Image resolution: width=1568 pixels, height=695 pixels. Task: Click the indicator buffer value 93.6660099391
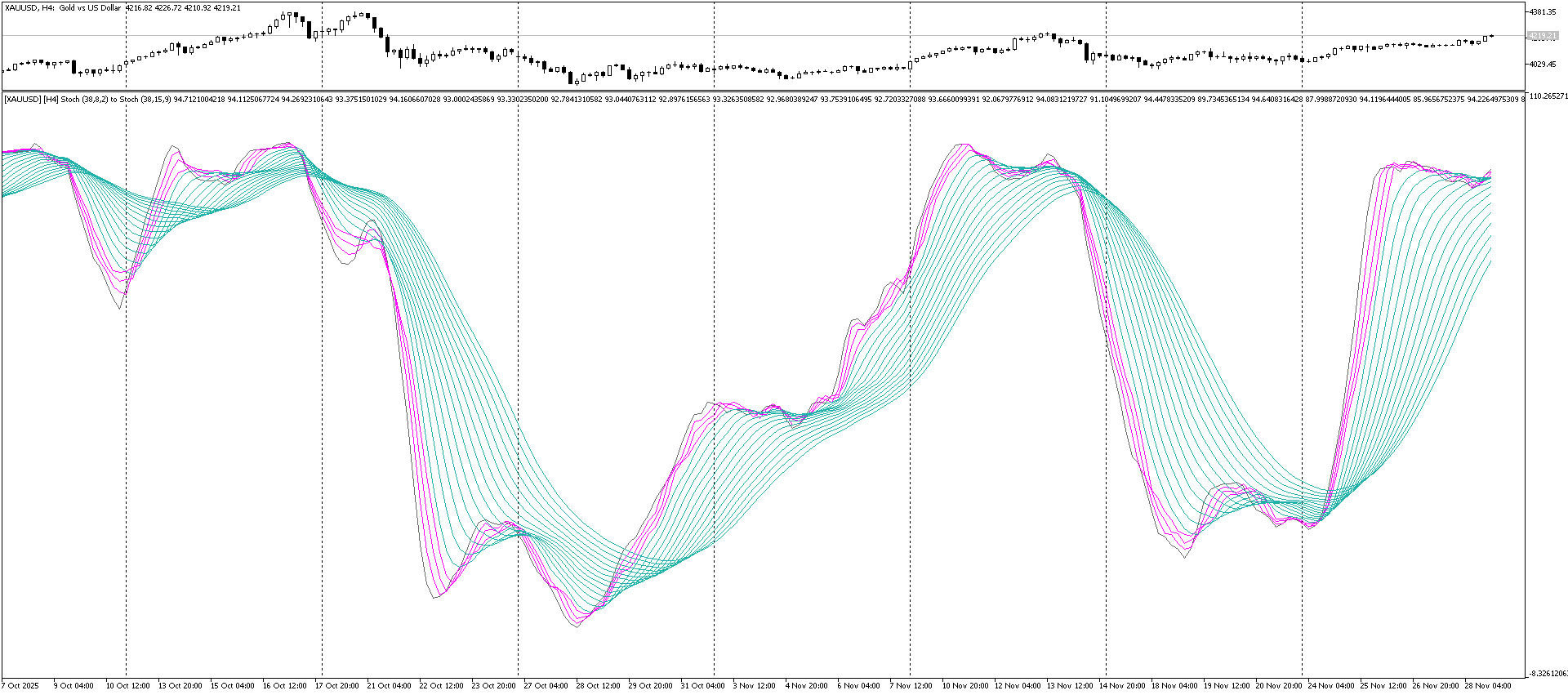(x=954, y=100)
